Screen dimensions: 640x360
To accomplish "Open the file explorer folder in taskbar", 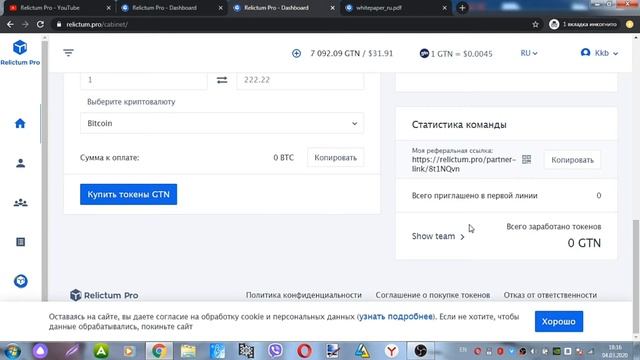I will coord(188,351).
